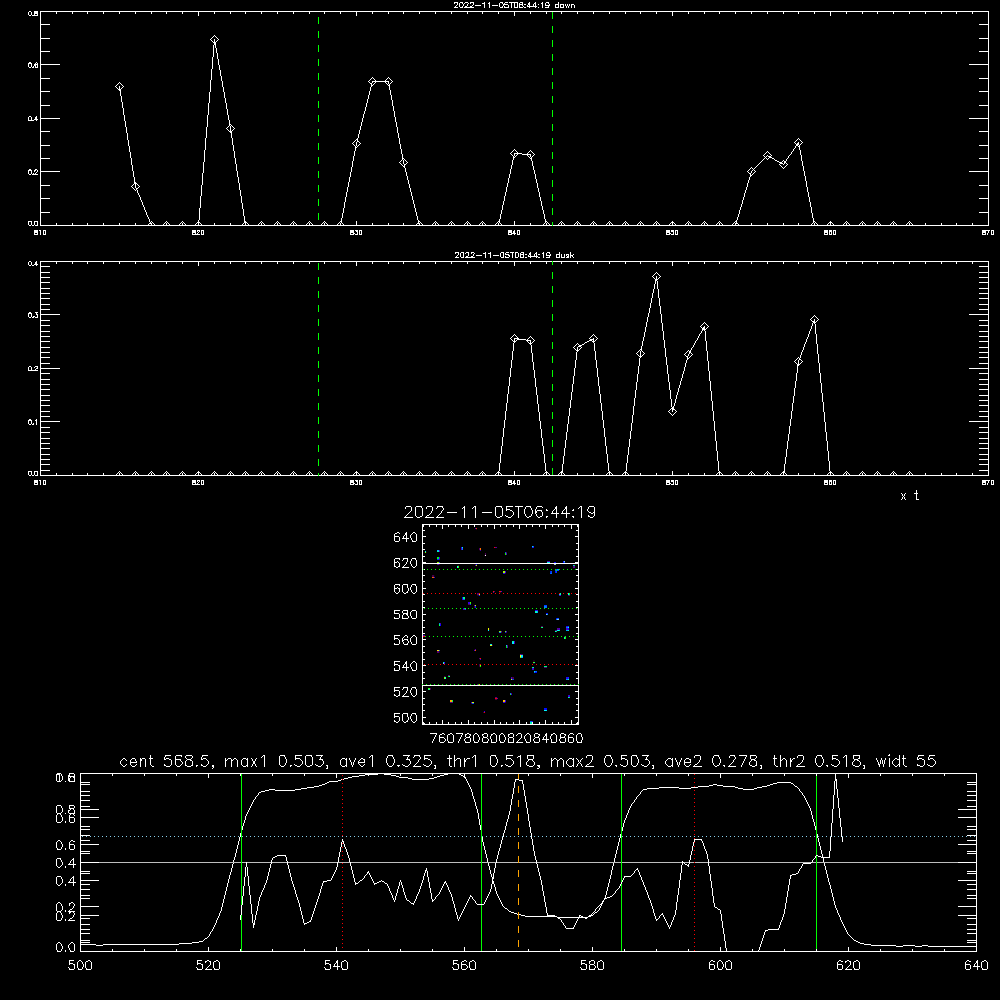Click tick label 580 on profile plot x-axis
1000x1000 pixels.
tap(592, 966)
